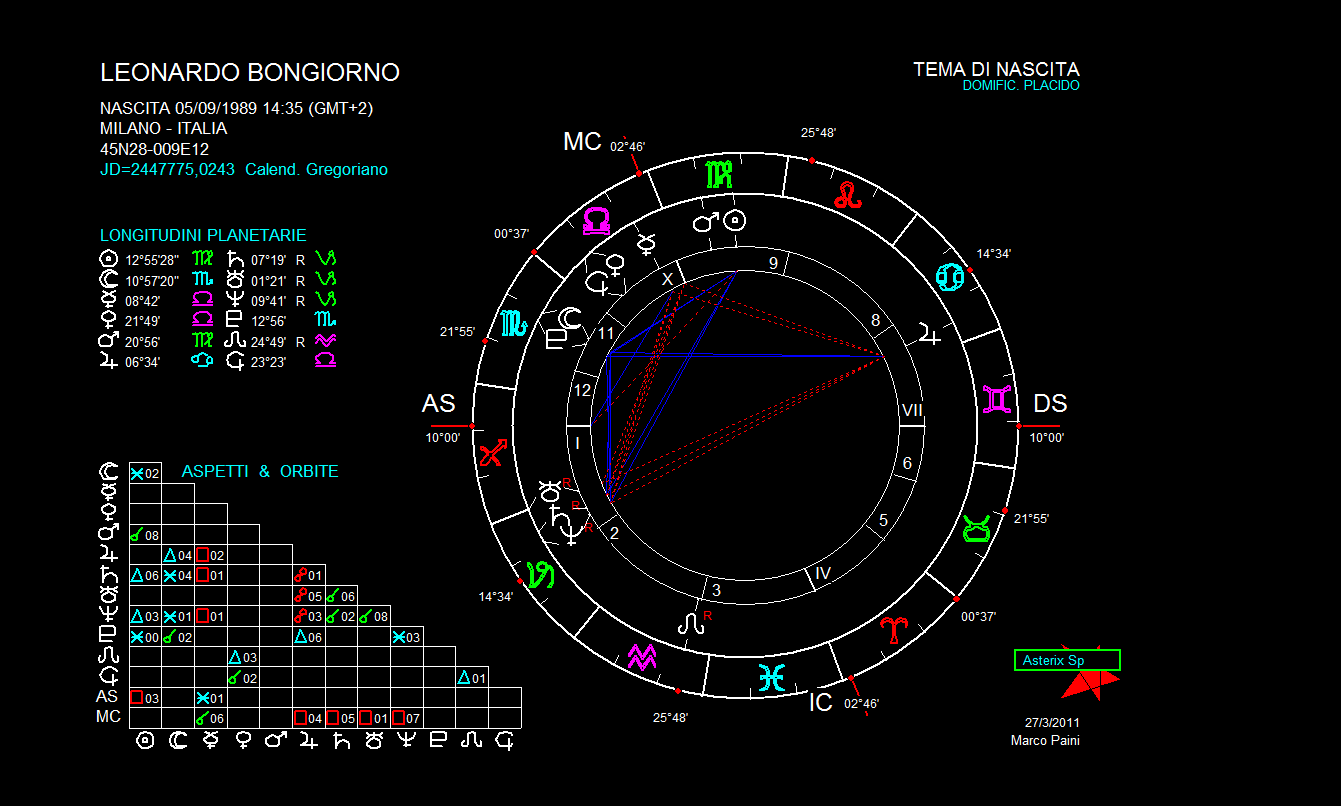Image resolution: width=1341 pixels, height=806 pixels.
Task: Click the LEONARDO BONGIORNO title
Action: [250, 73]
